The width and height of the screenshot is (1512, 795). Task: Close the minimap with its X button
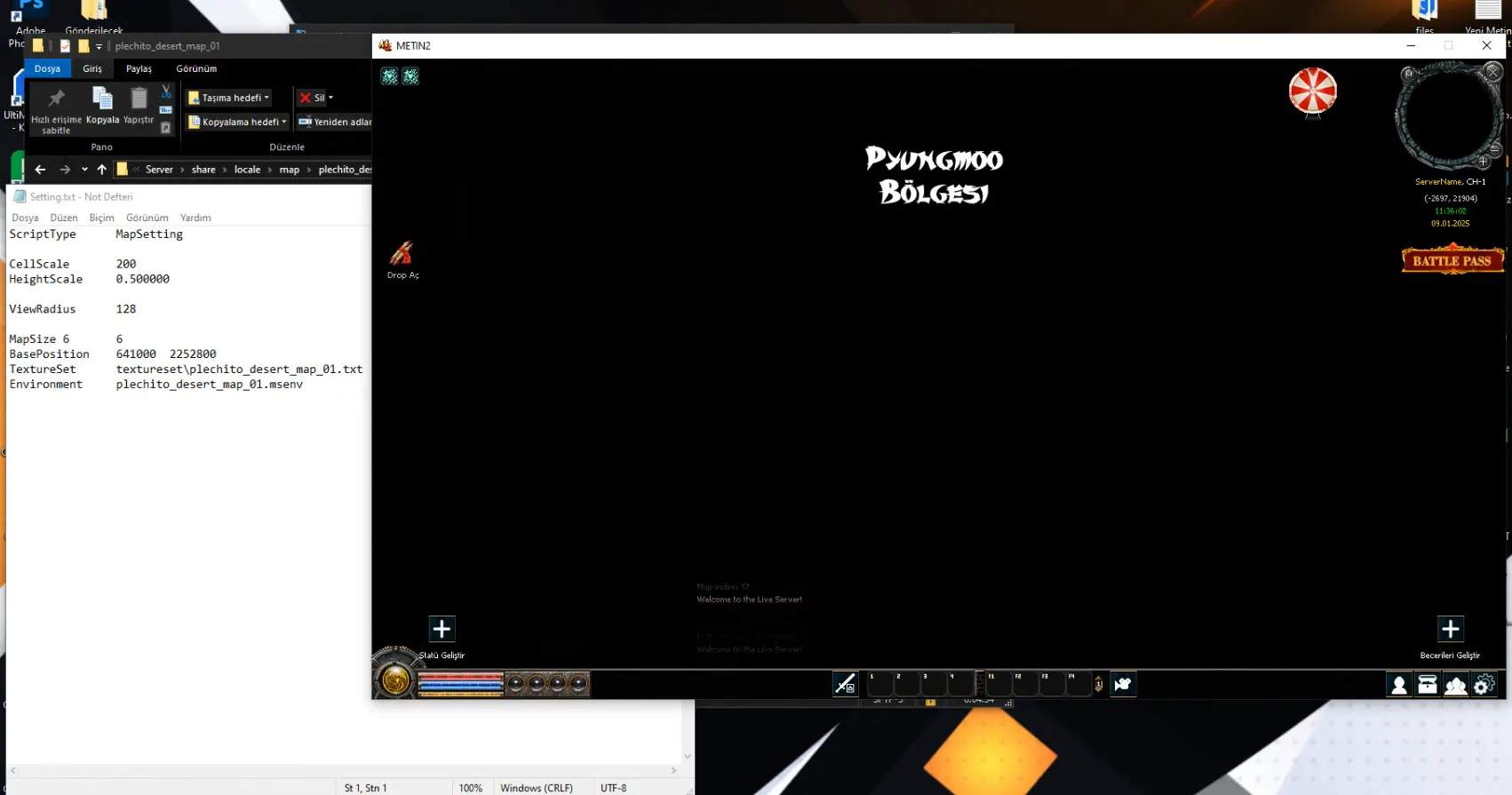[1493, 72]
